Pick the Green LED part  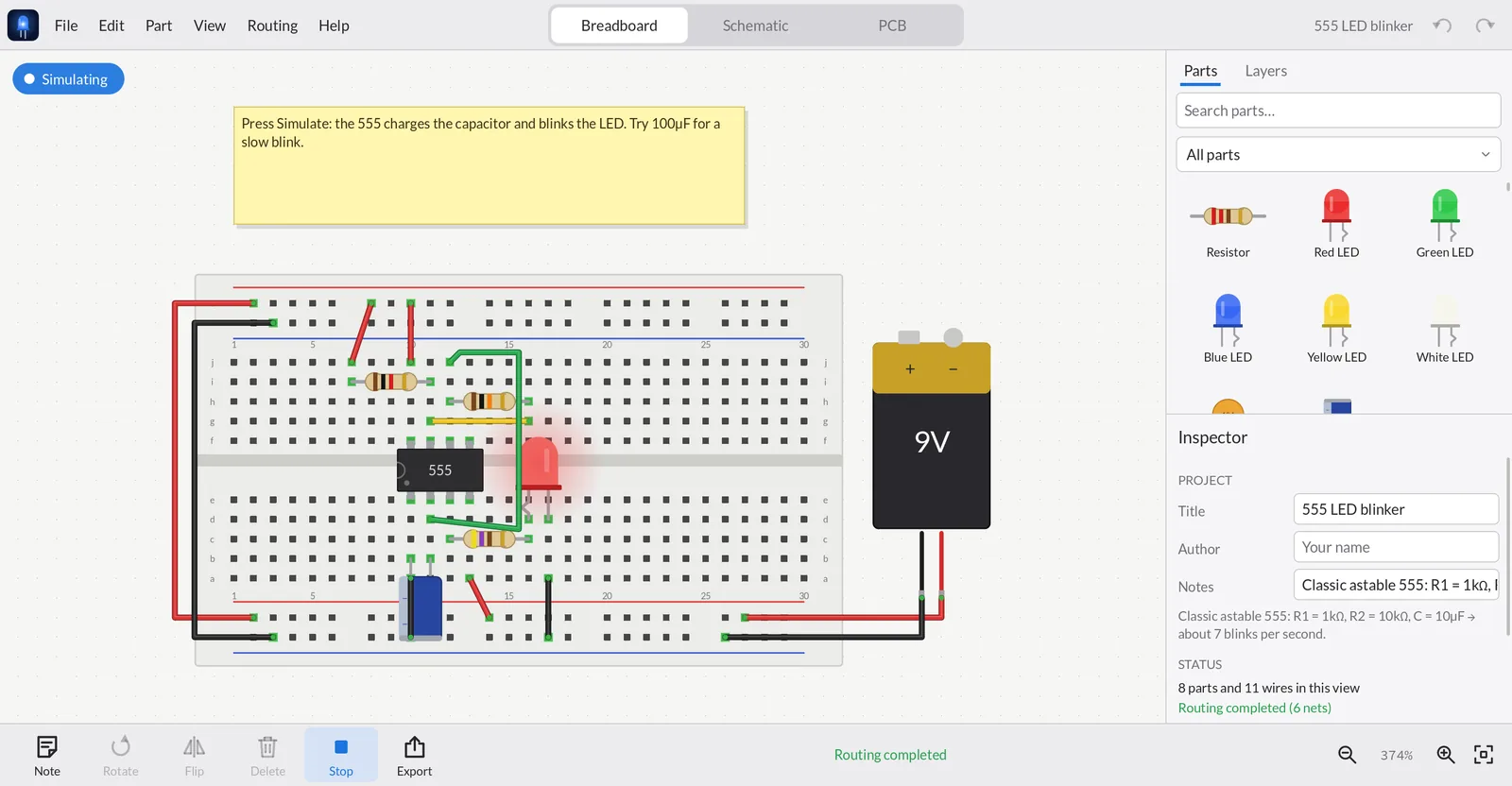click(1445, 225)
